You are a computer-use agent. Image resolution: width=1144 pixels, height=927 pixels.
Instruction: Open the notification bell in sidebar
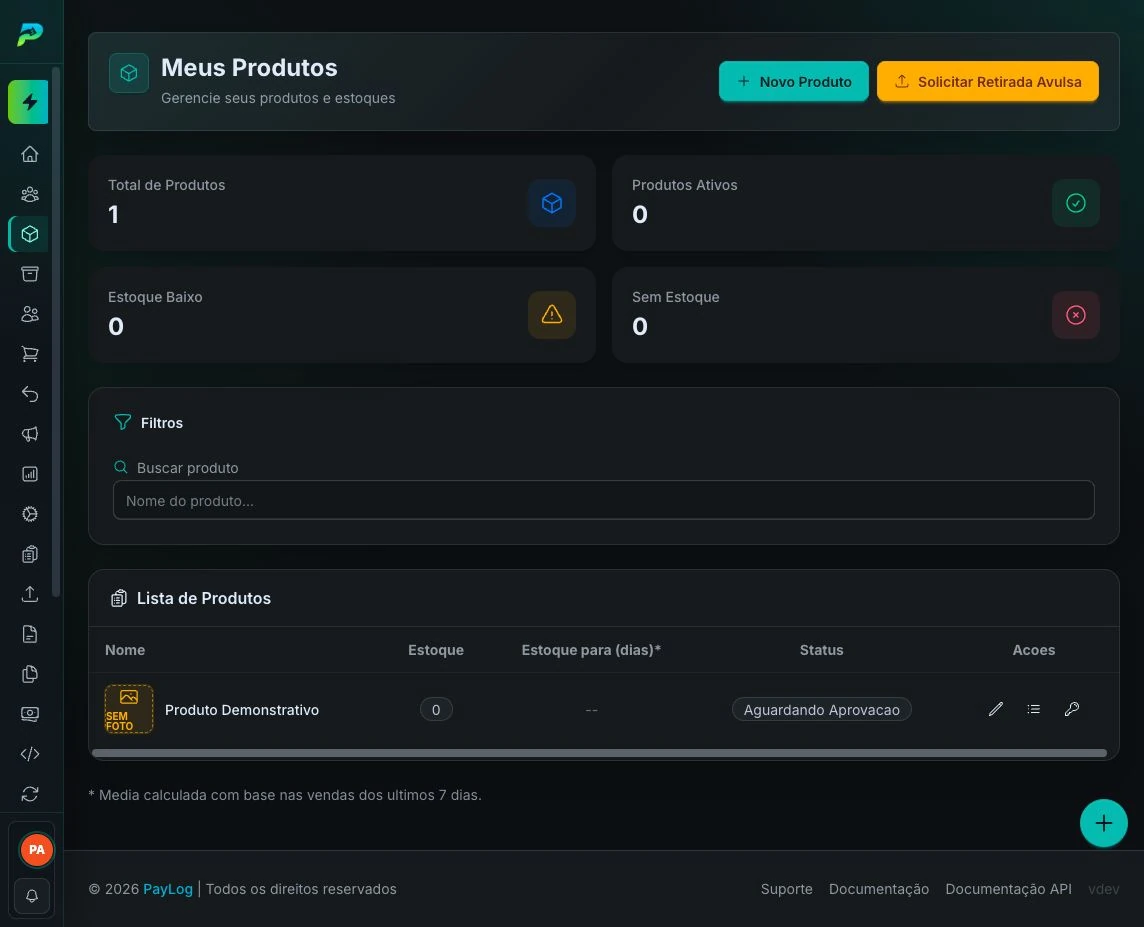pyautogui.click(x=32, y=896)
